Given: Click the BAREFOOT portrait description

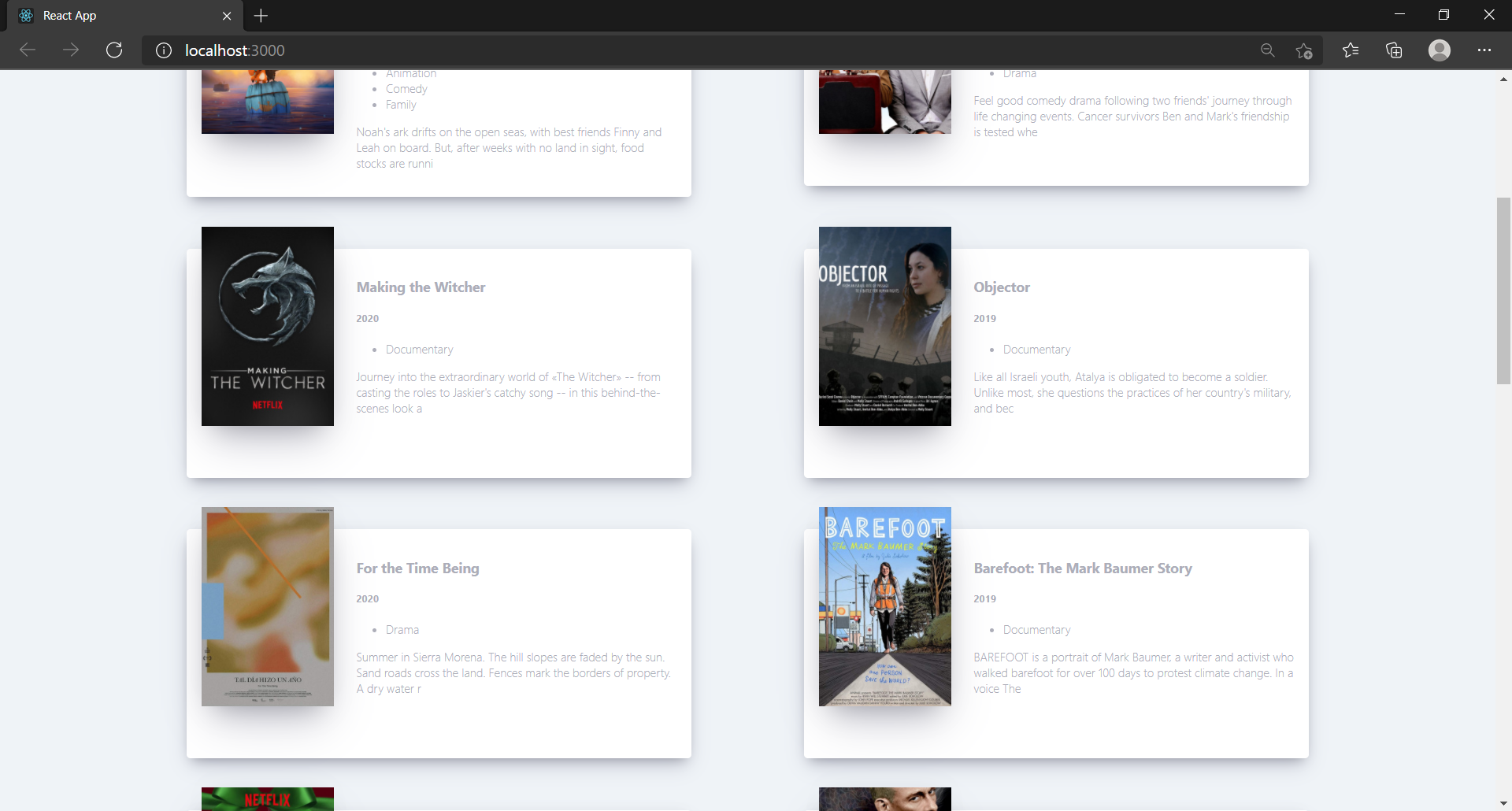Looking at the screenshot, I should point(1133,673).
